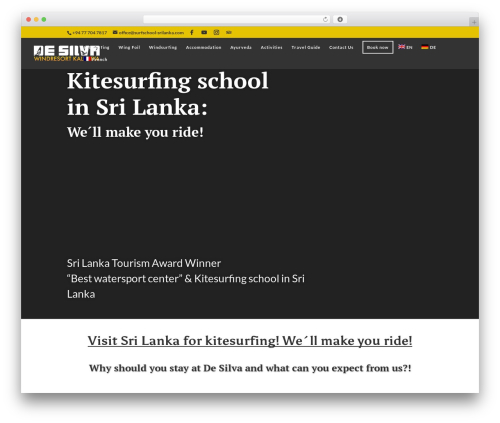Open a new browser tab with plus
The image size is (500, 423).
[474, 22]
